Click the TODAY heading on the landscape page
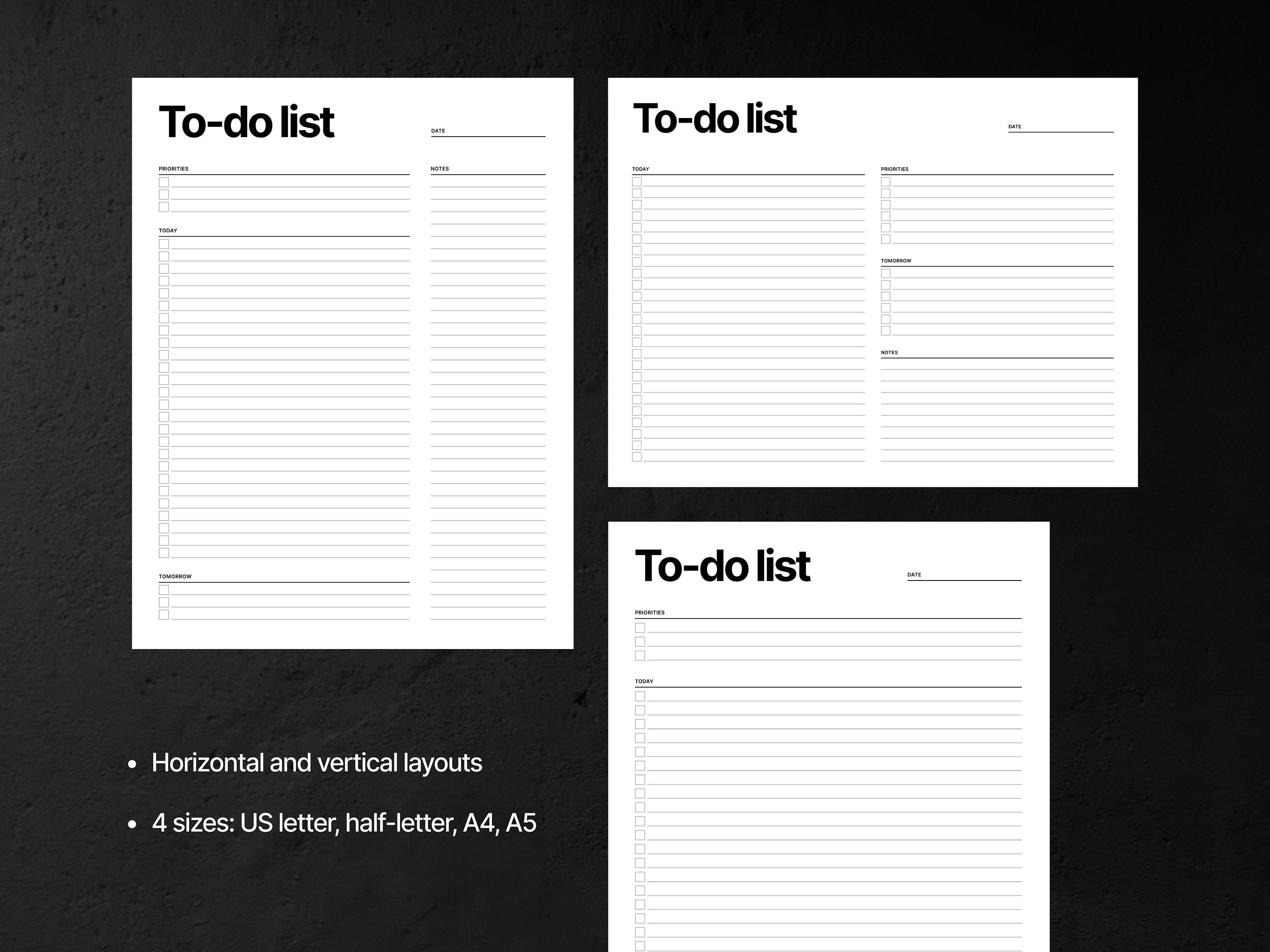This screenshot has height=952, width=1270. [x=641, y=169]
